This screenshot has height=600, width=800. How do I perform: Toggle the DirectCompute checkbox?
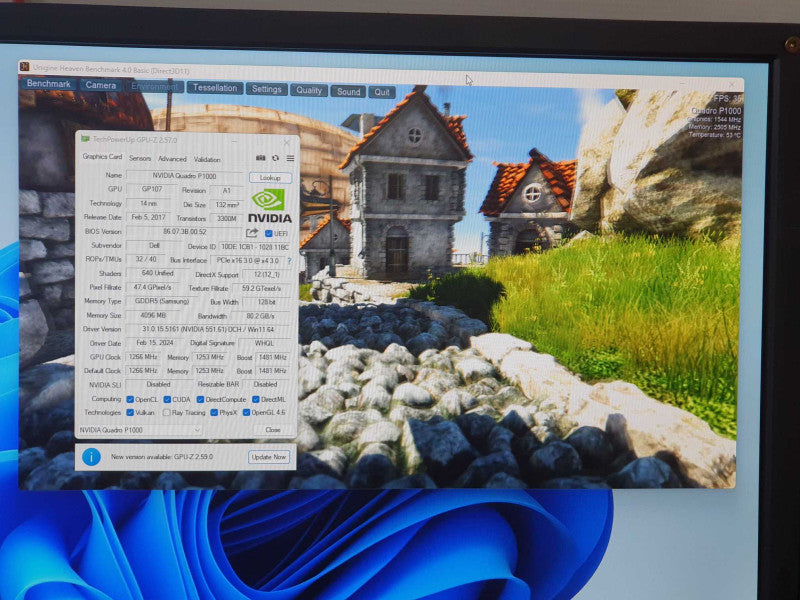pos(201,399)
